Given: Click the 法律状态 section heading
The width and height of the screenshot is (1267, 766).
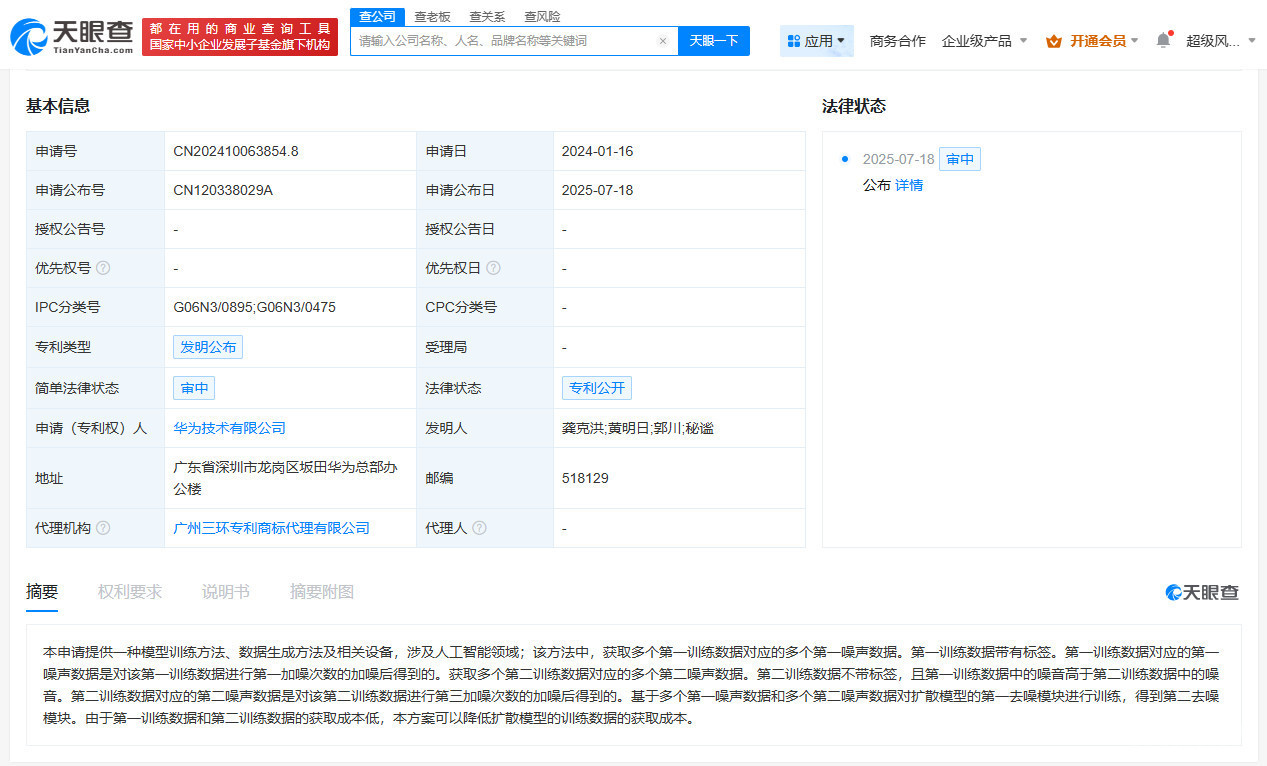Looking at the screenshot, I should tap(854, 106).
